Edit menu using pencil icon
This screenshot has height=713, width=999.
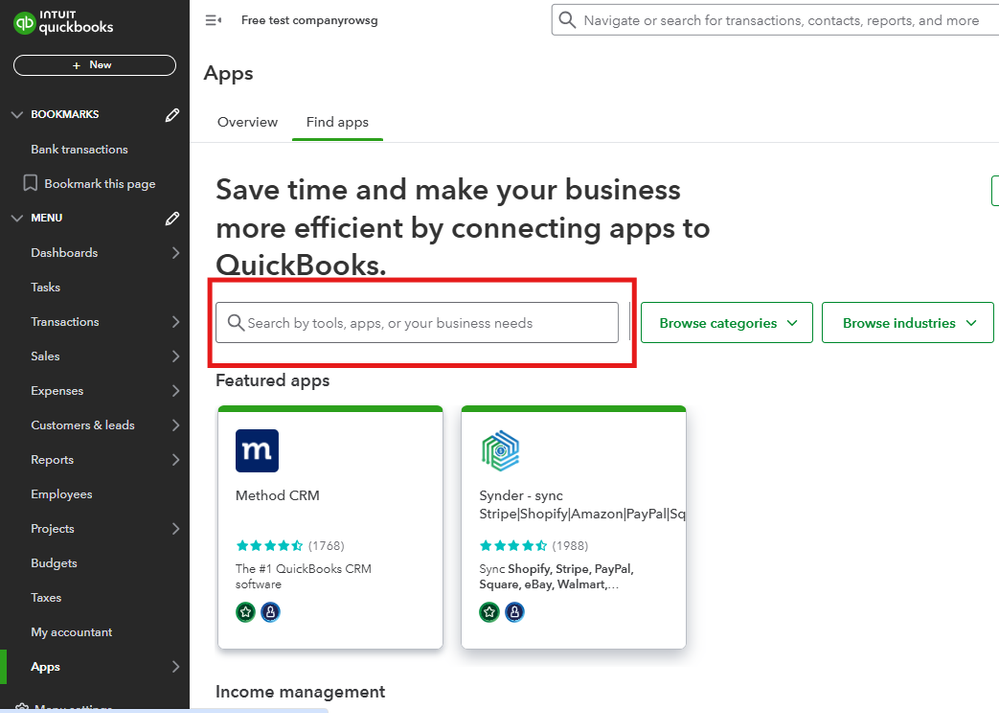[172, 219]
